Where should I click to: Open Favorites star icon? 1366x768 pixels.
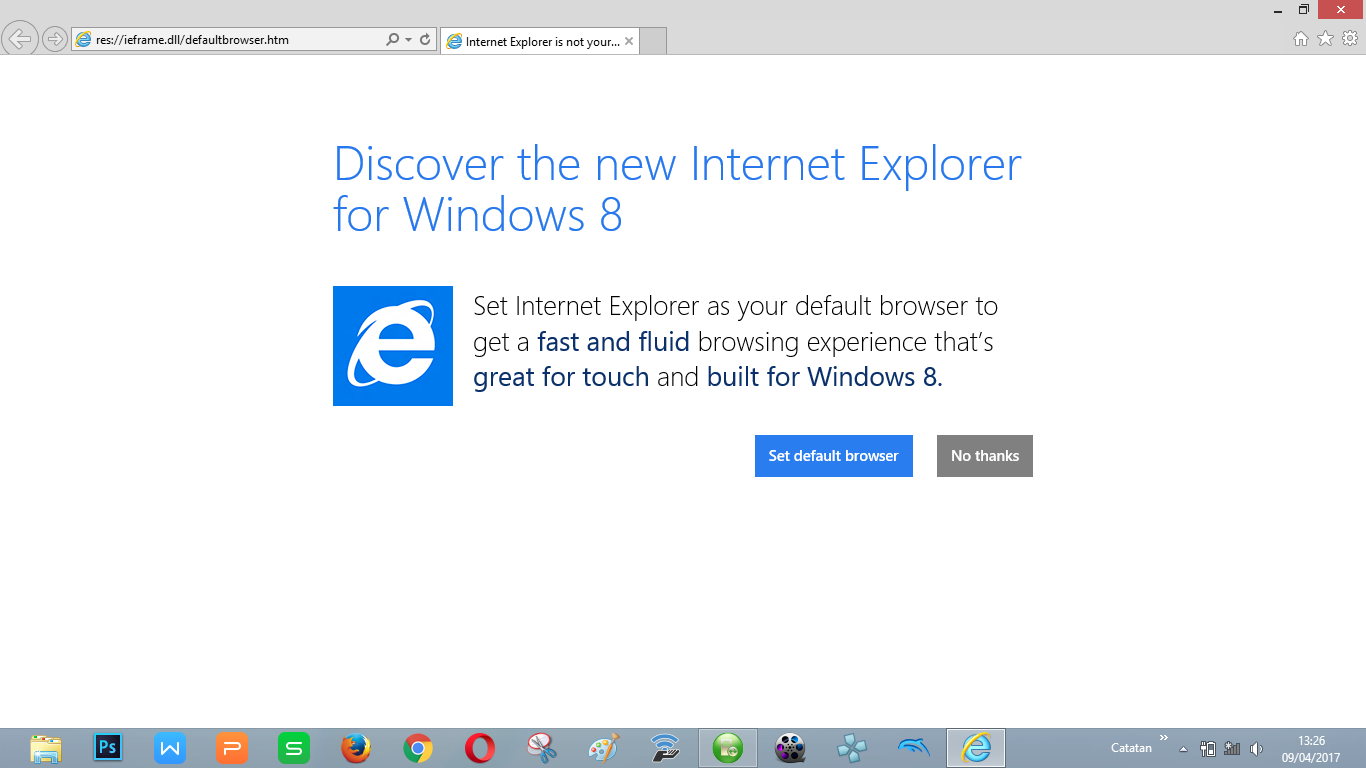1326,39
